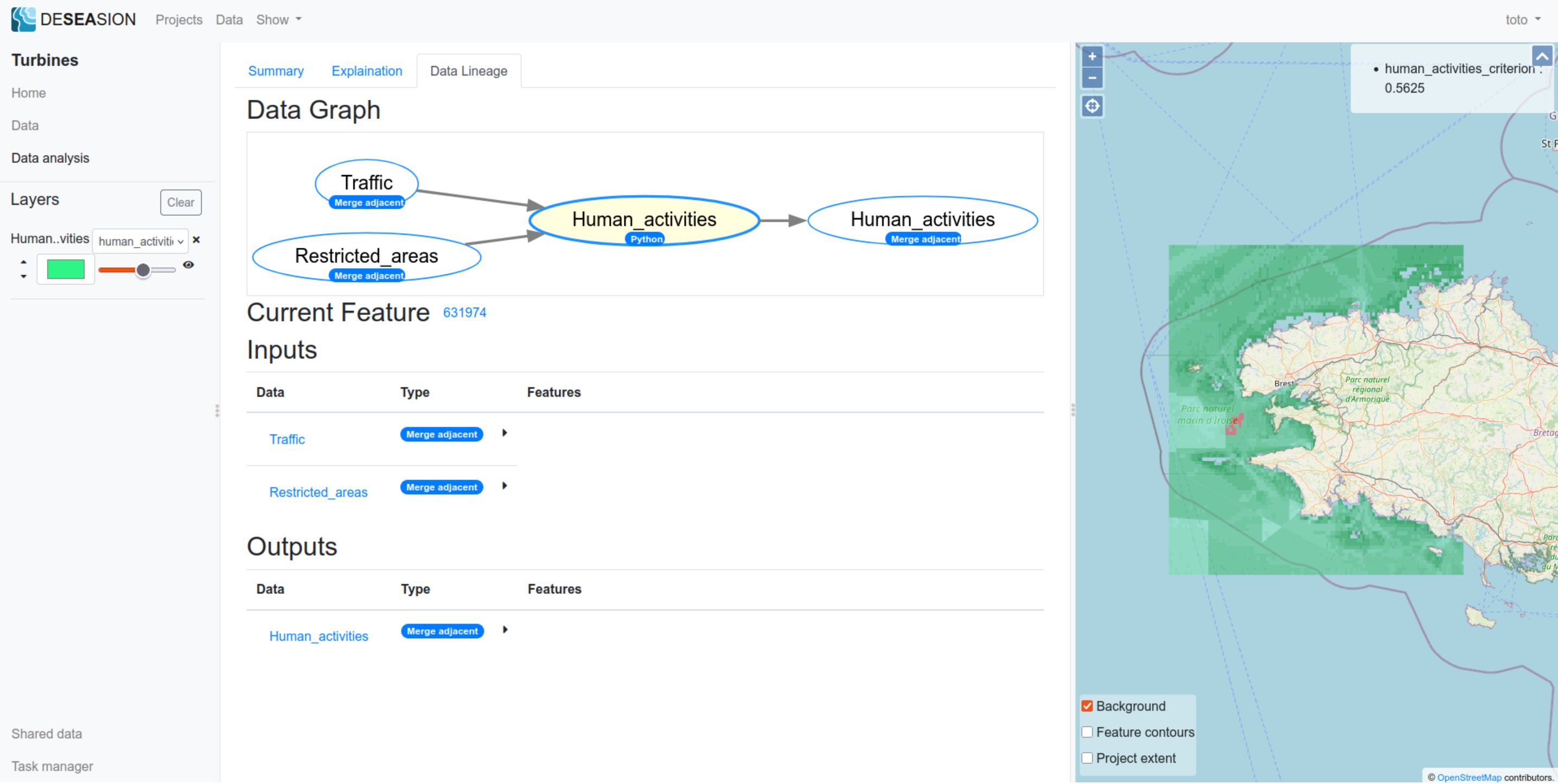
Task: Click the green layer color swatch
Action: (x=66, y=269)
